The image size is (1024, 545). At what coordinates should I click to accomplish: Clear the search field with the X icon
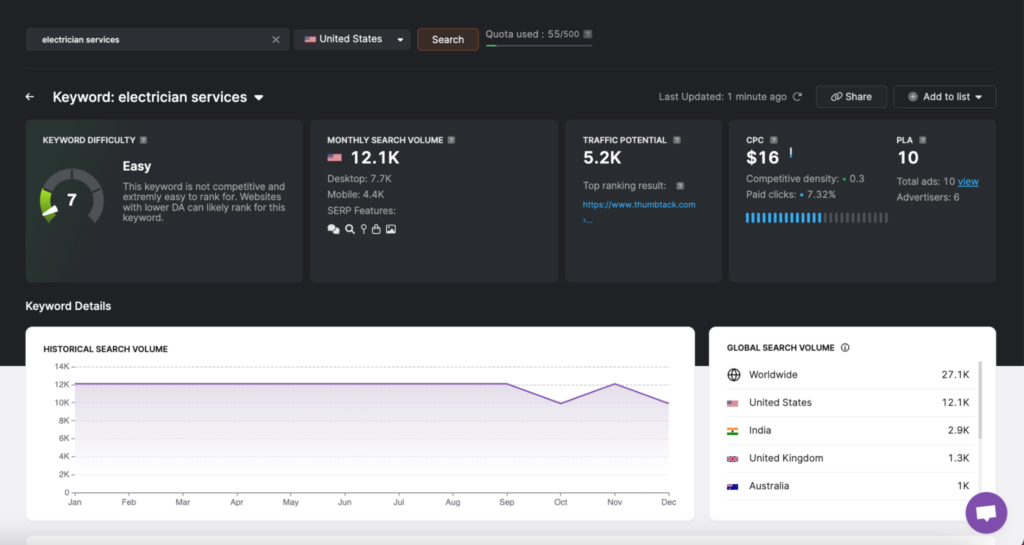[x=276, y=40]
